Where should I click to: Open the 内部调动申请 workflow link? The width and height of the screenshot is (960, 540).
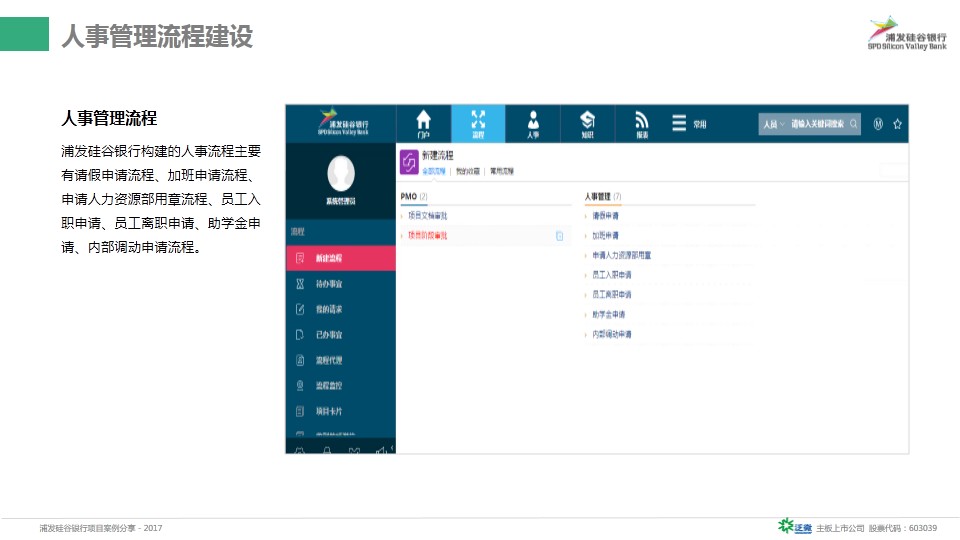(x=612, y=334)
